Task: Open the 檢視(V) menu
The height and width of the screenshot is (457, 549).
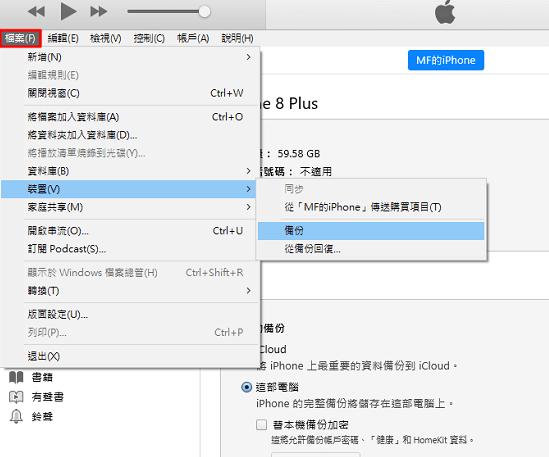Action: (x=106, y=38)
